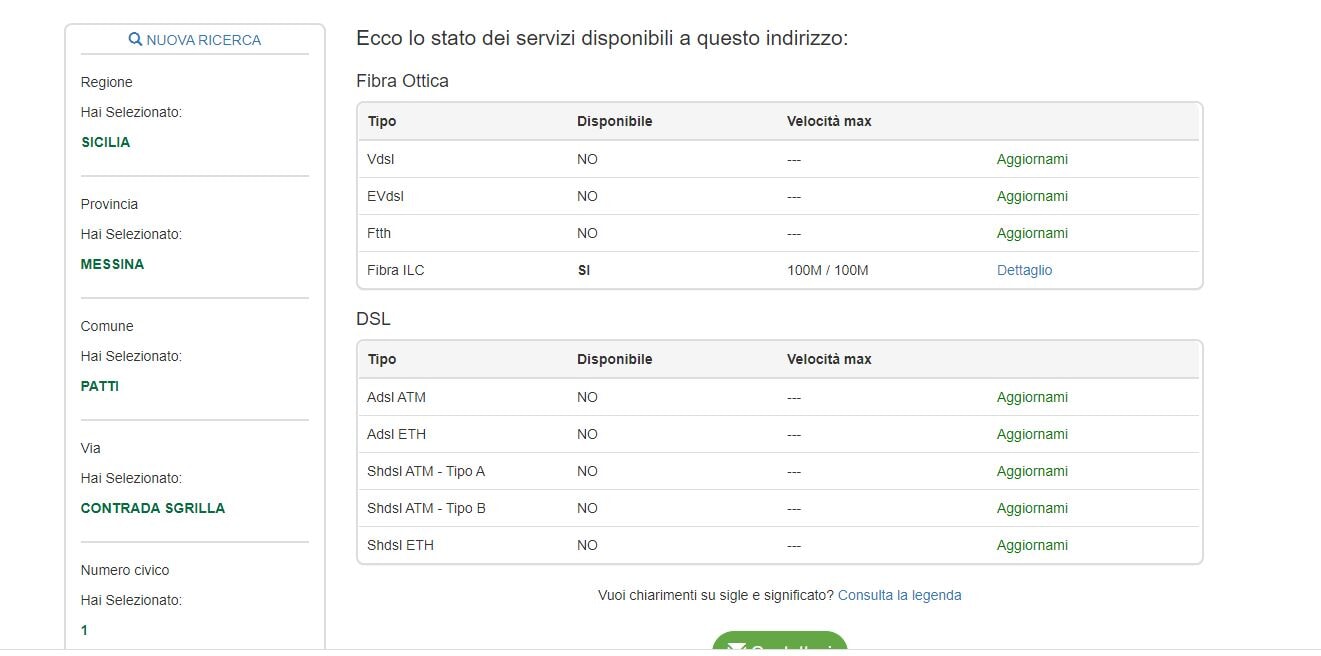Select the CONTRADA SGRILLA street value

pyautogui.click(x=153, y=508)
